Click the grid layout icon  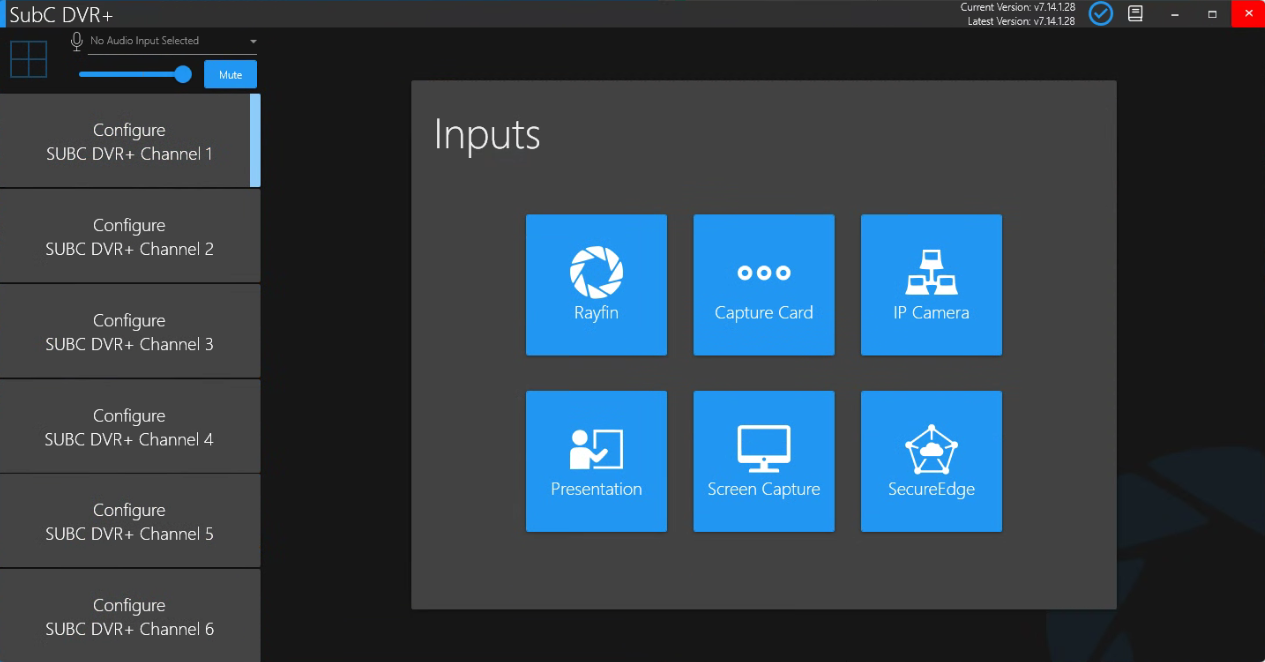(29, 59)
